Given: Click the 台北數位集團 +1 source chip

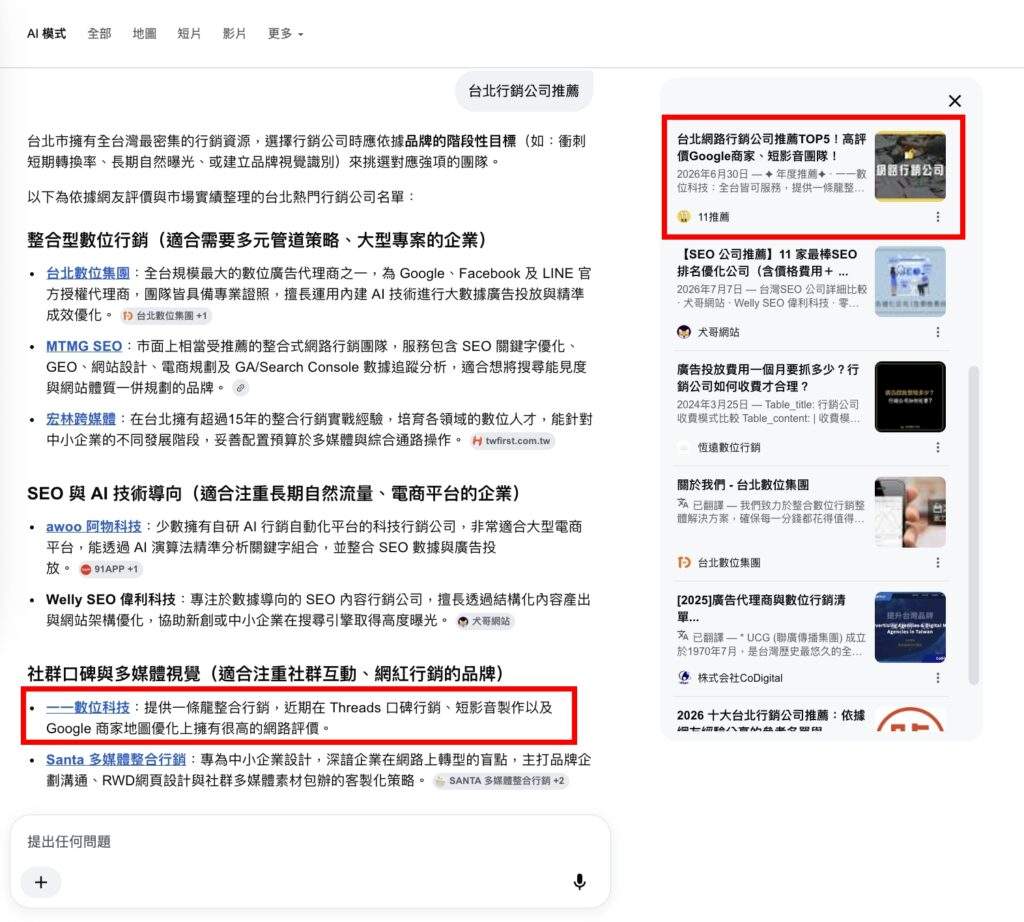Looking at the screenshot, I should pyautogui.click(x=166, y=315).
